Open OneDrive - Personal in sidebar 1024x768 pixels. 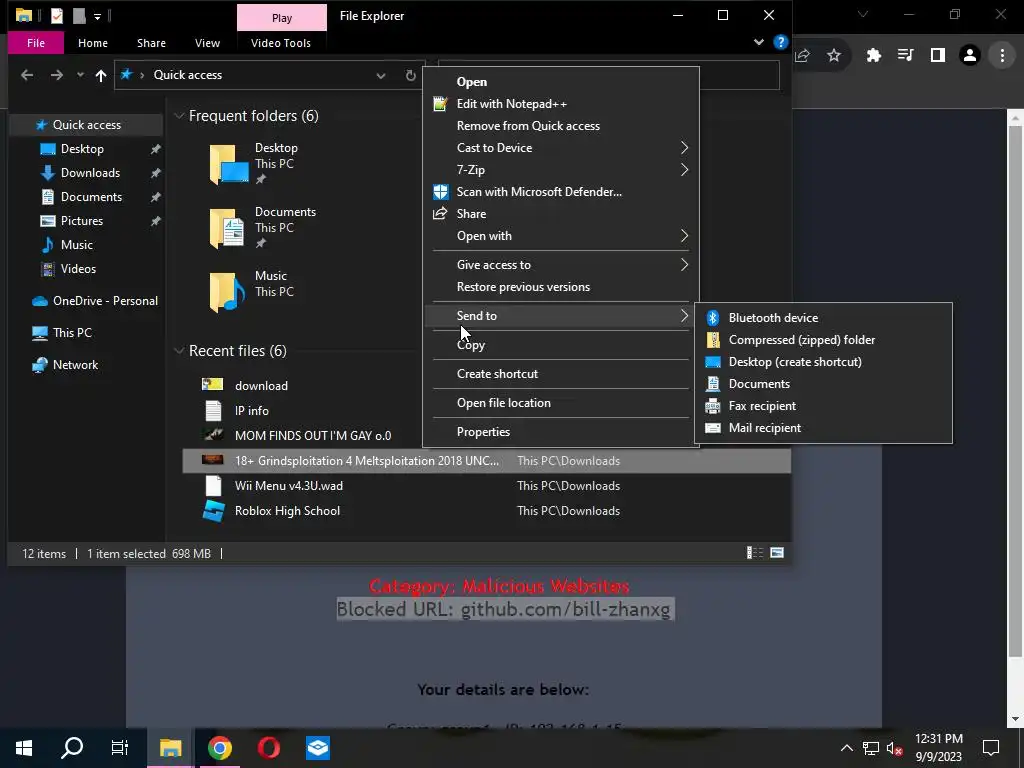(104, 301)
